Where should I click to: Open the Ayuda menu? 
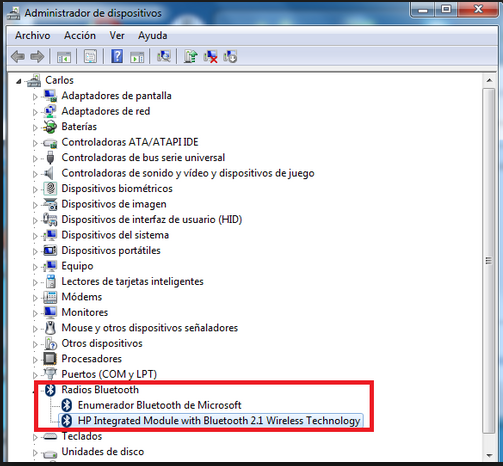pyautogui.click(x=153, y=35)
